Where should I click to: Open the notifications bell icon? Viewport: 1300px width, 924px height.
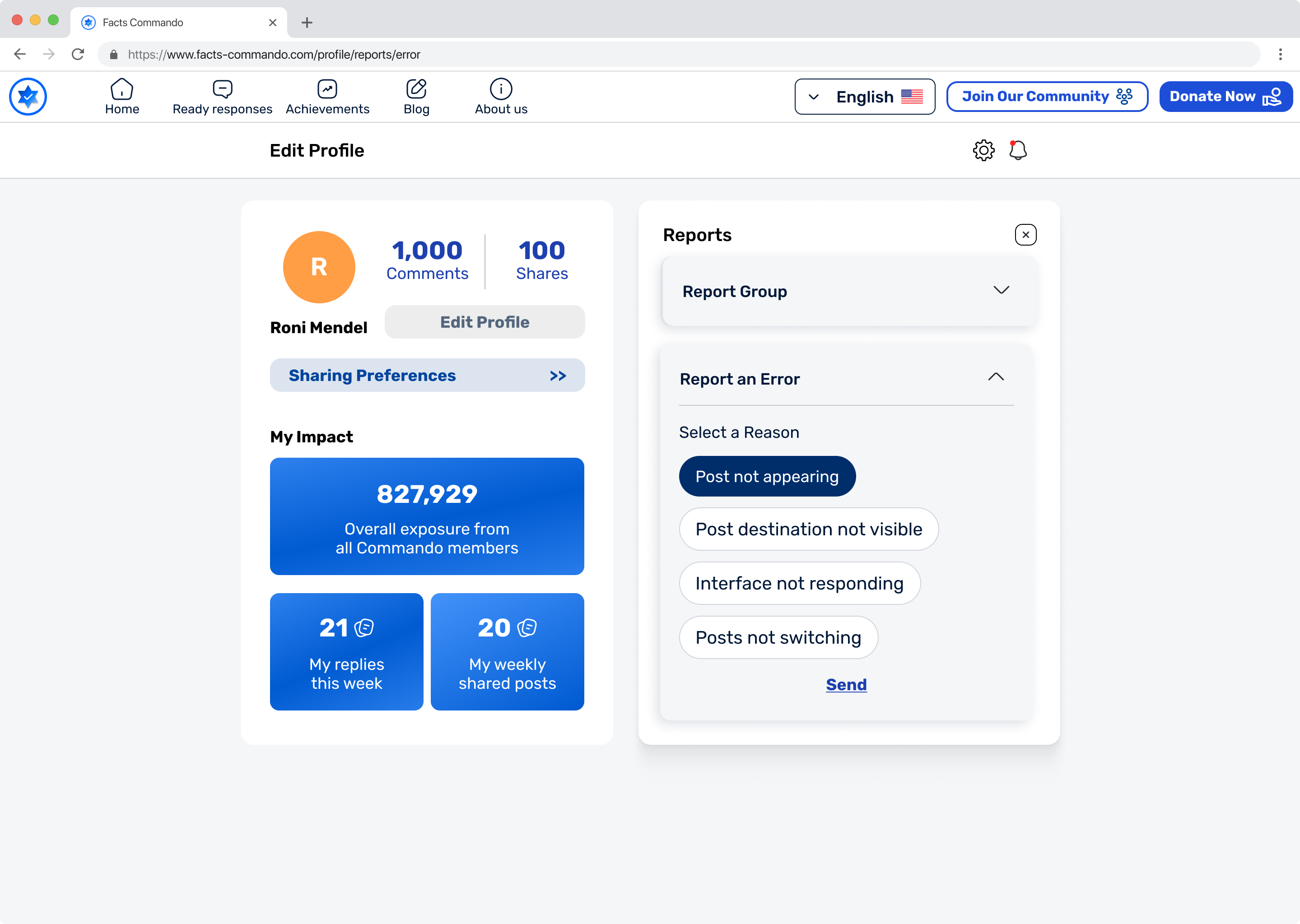point(1018,150)
